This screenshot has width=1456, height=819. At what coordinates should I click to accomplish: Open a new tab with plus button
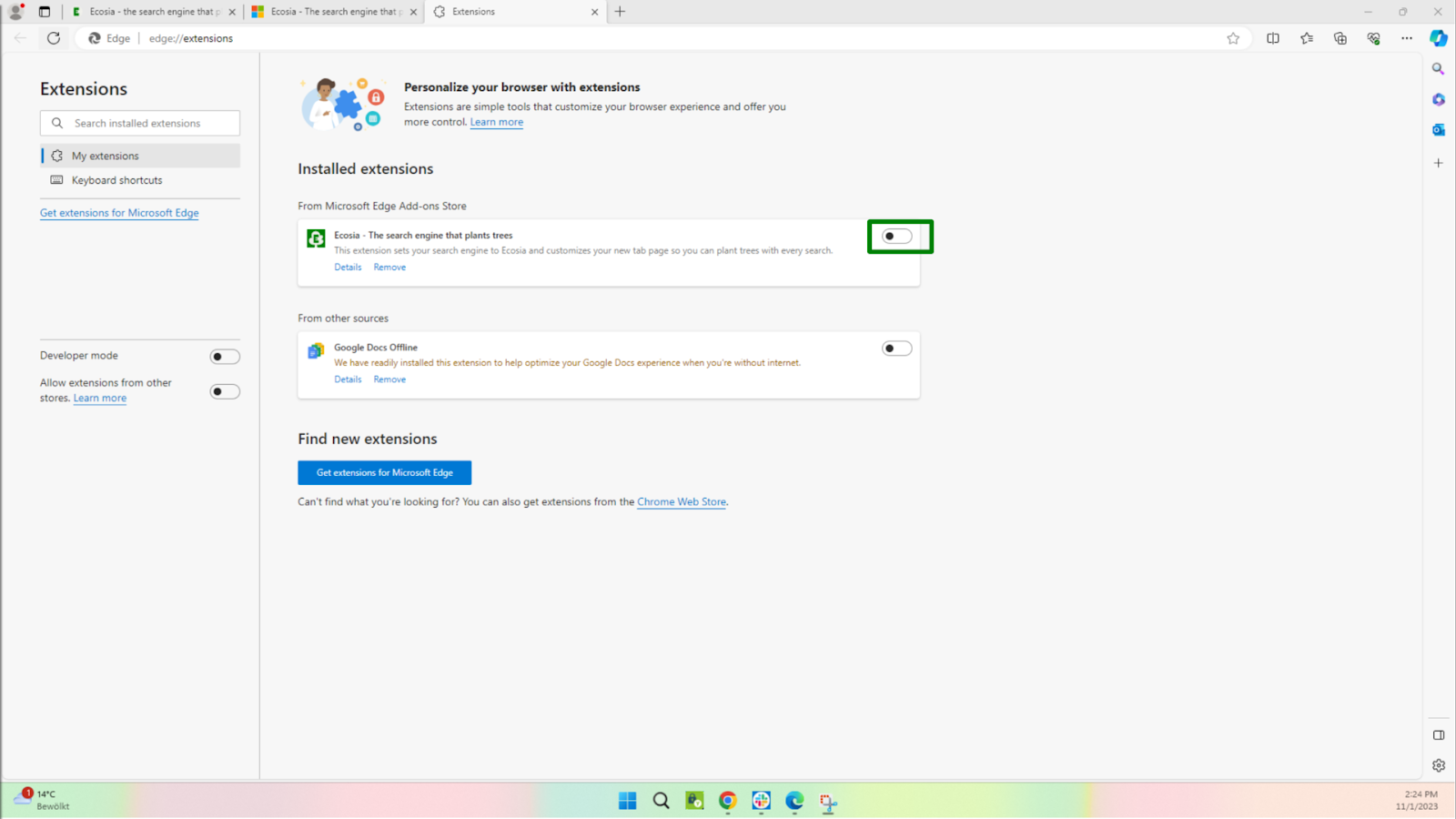620,12
